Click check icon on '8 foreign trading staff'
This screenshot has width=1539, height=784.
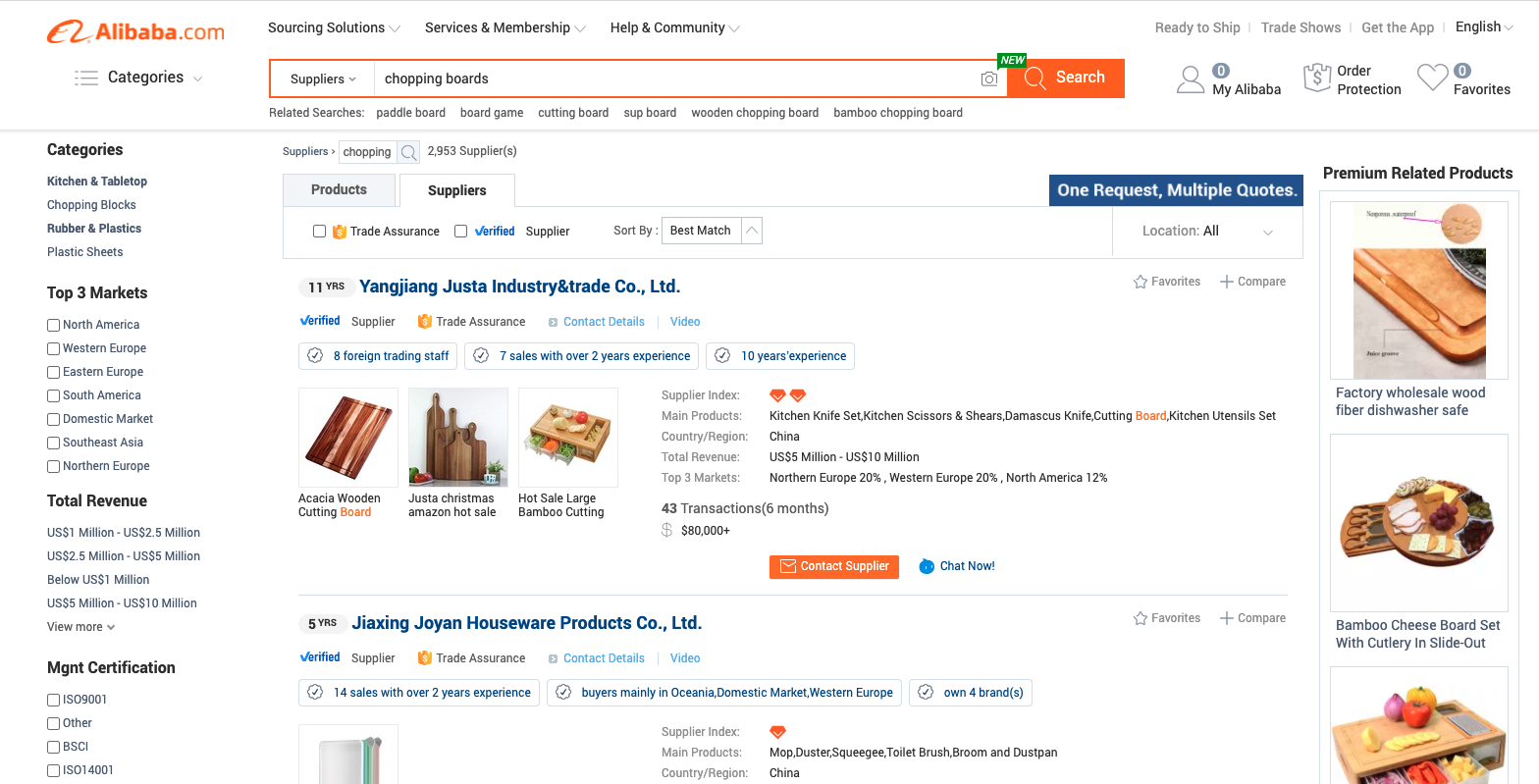tap(315, 356)
